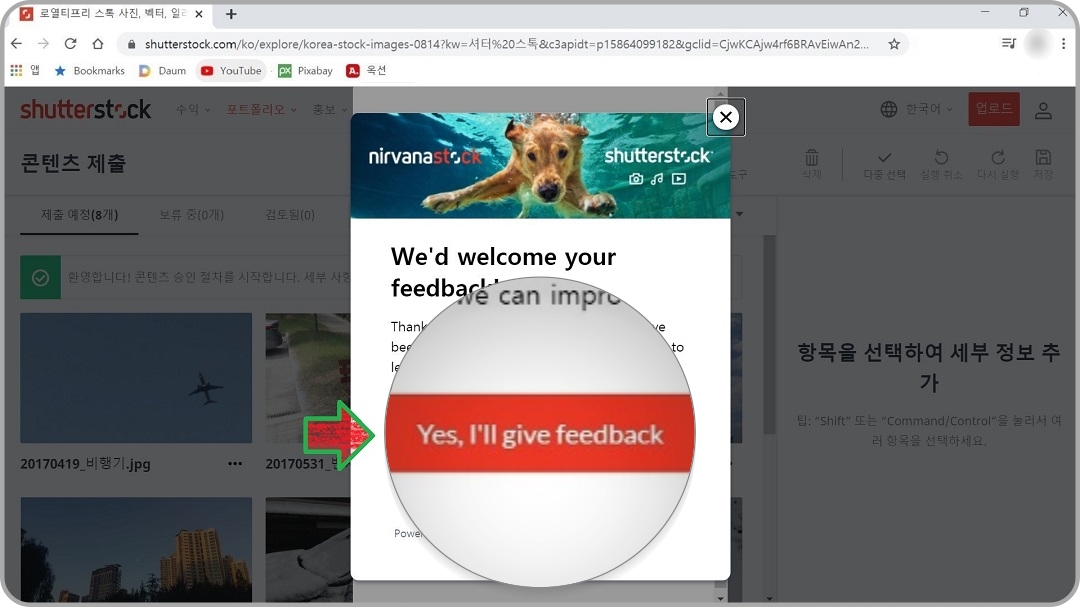Open the YouTube bookmark

[x=231, y=70]
